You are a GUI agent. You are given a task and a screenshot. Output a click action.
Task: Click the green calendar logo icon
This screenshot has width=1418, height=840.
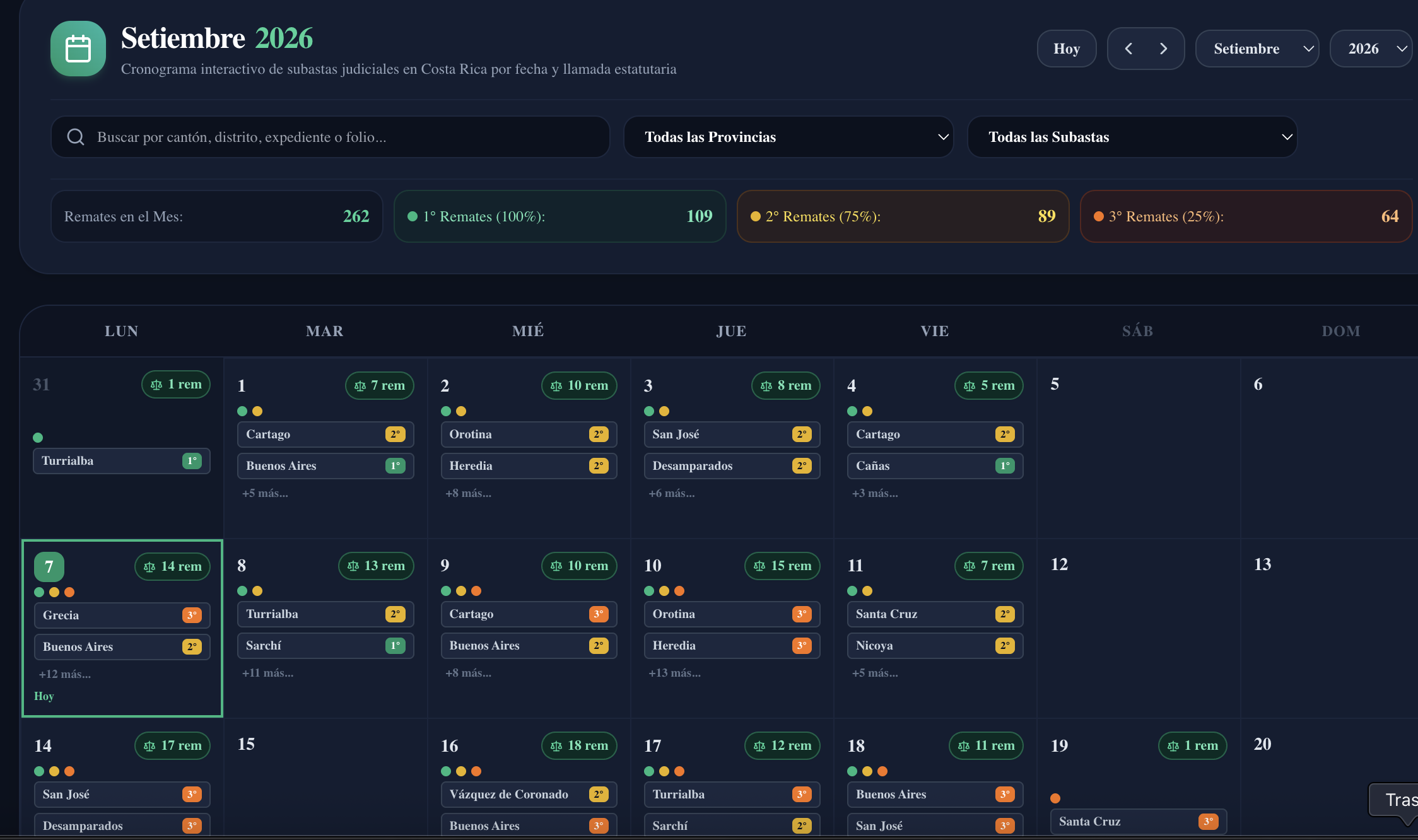[x=78, y=49]
